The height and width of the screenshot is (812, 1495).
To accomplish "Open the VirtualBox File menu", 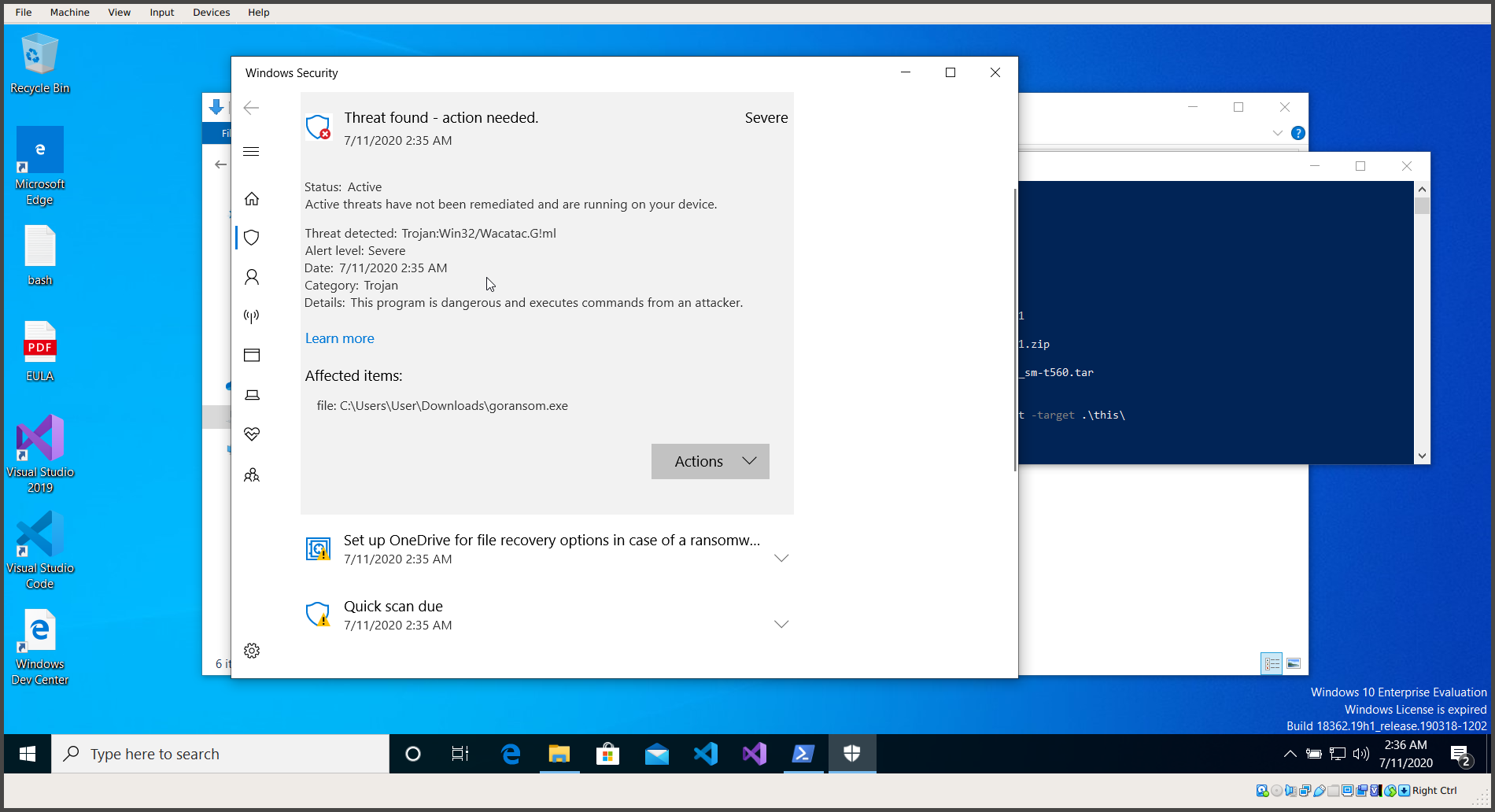I will 24,13.
